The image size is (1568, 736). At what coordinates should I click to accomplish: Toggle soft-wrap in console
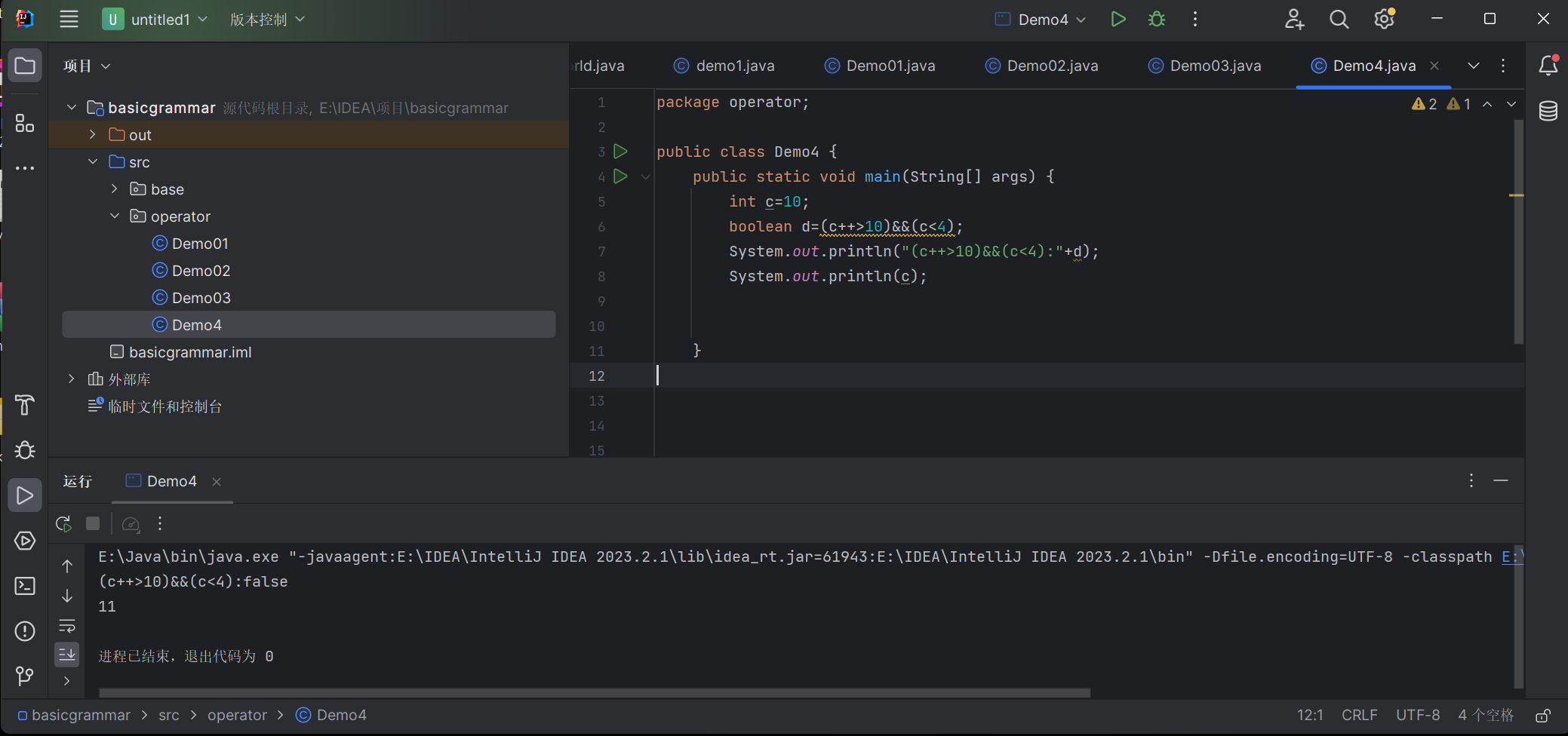pyautogui.click(x=67, y=626)
